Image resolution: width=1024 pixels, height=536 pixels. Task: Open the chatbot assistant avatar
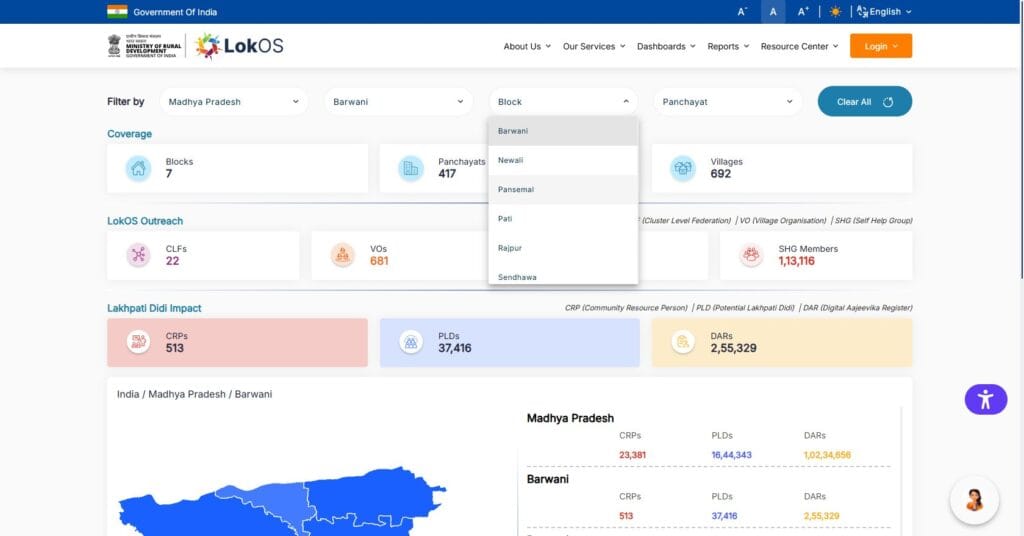974,501
